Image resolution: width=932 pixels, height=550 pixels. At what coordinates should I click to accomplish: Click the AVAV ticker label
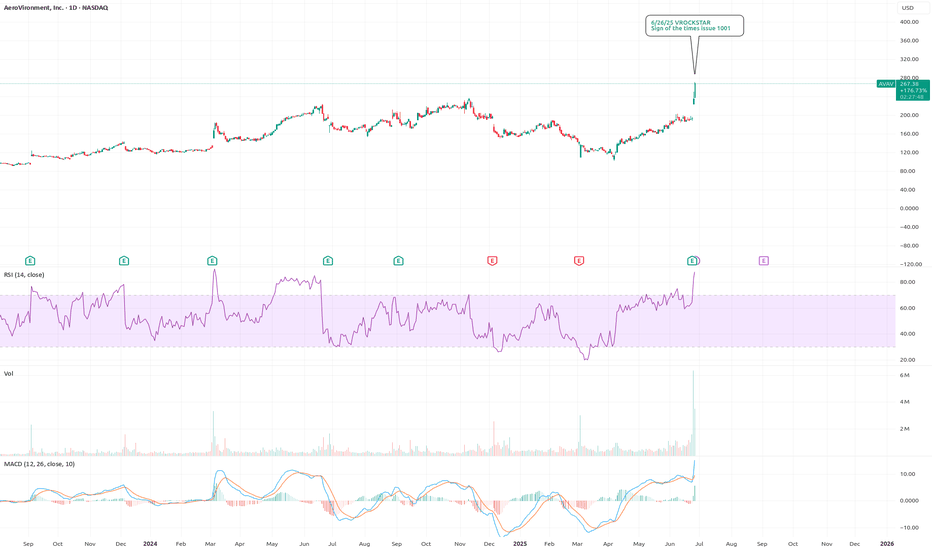[x=886, y=84]
